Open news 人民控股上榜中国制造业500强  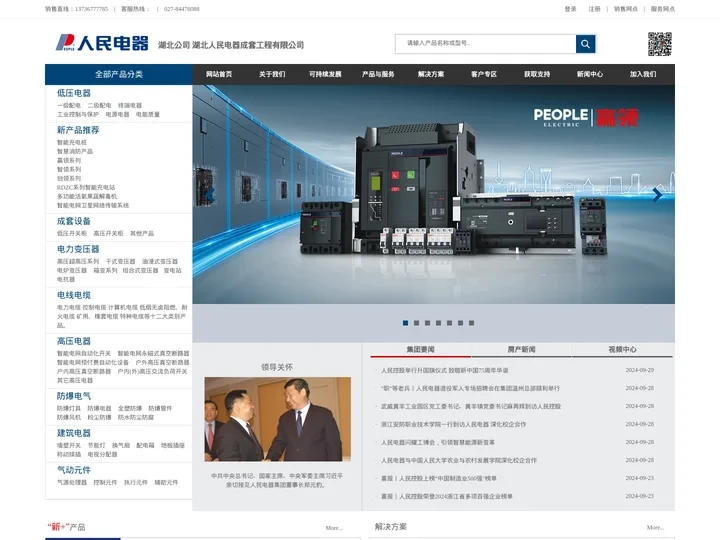[439, 478]
